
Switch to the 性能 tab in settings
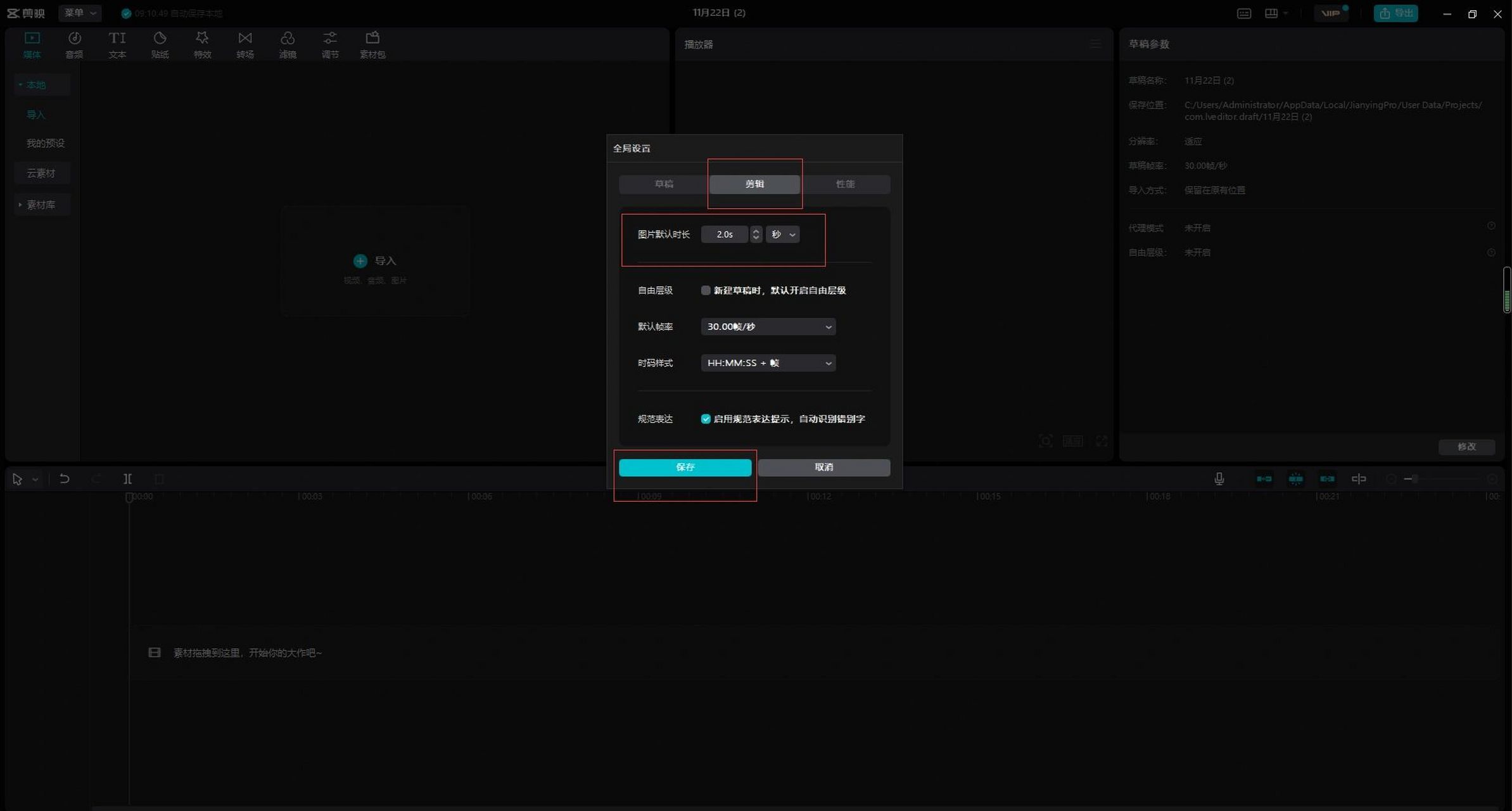845,184
